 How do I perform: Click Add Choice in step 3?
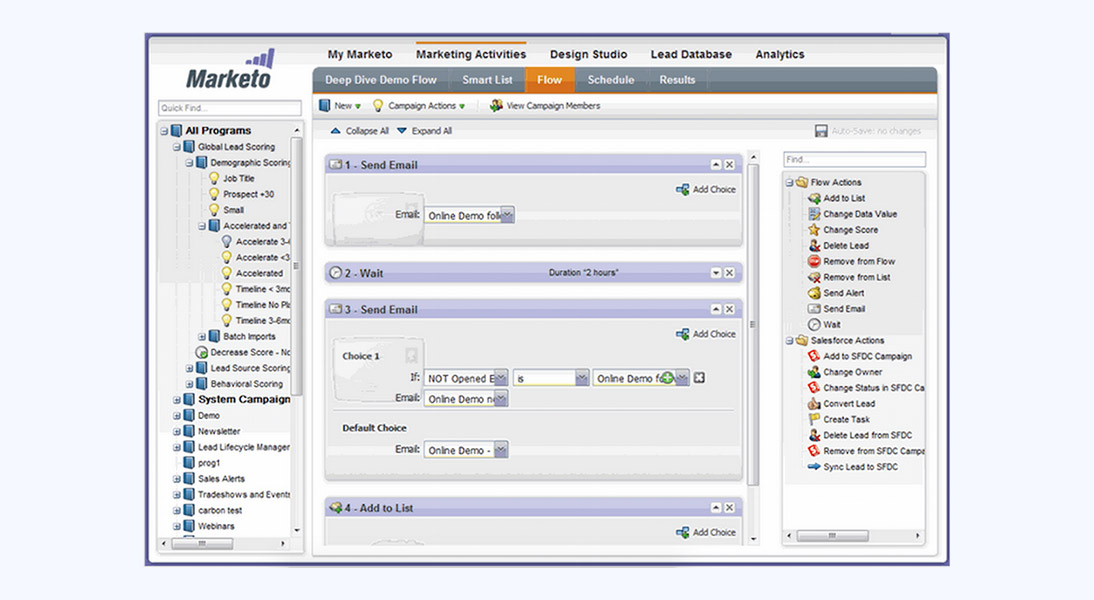tap(706, 334)
